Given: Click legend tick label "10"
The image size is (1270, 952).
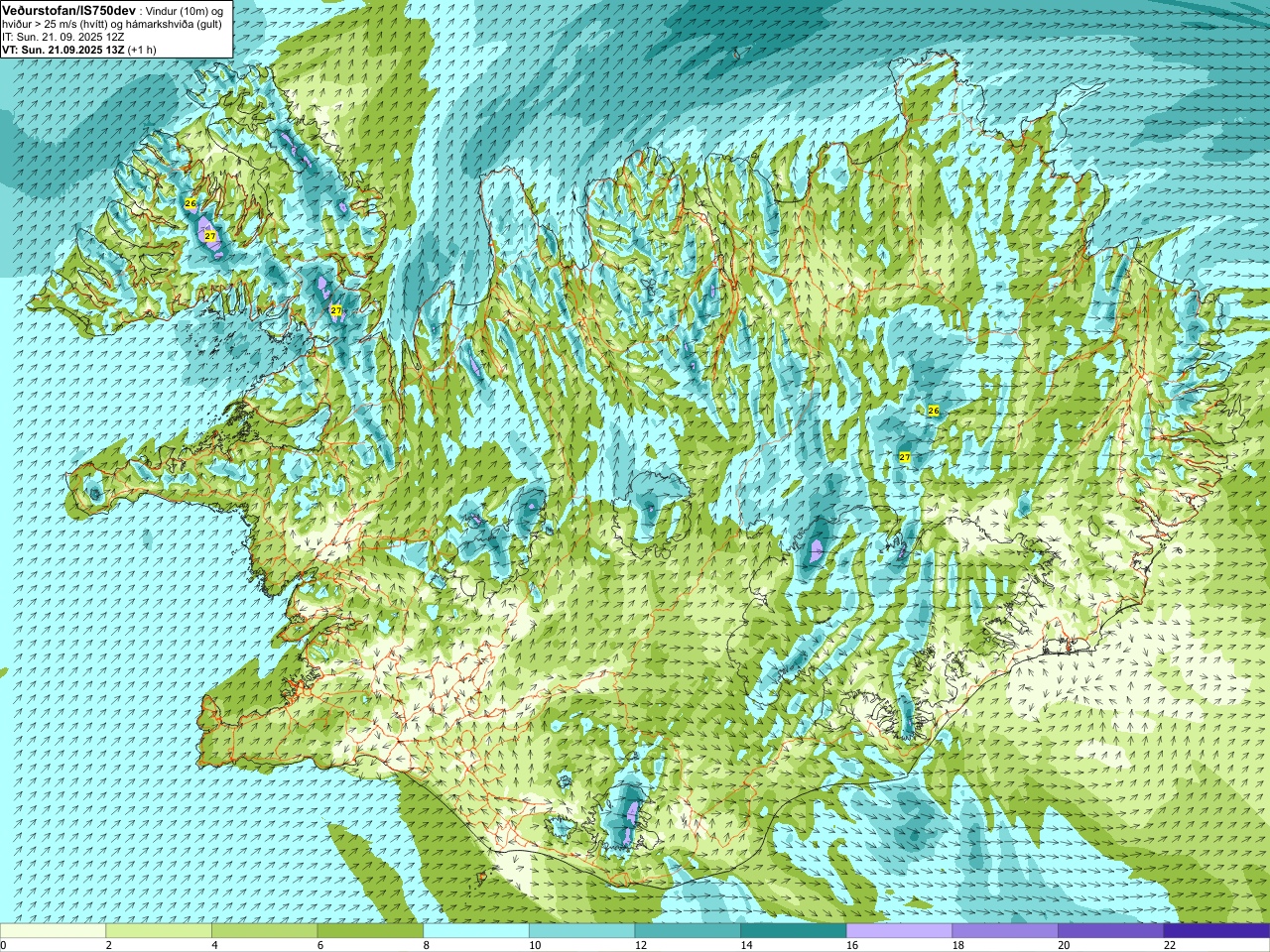Looking at the screenshot, I should tap(535, 945).
